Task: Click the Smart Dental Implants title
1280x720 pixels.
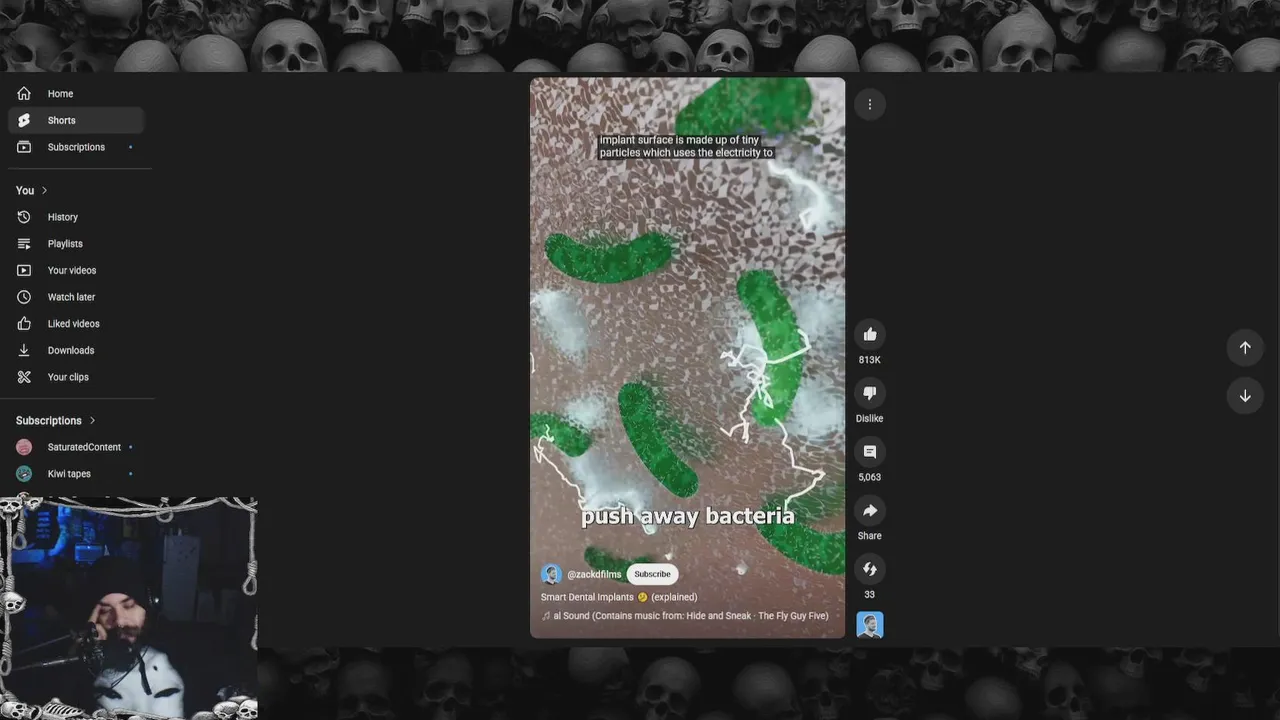Action: click(x=619, y=597)
